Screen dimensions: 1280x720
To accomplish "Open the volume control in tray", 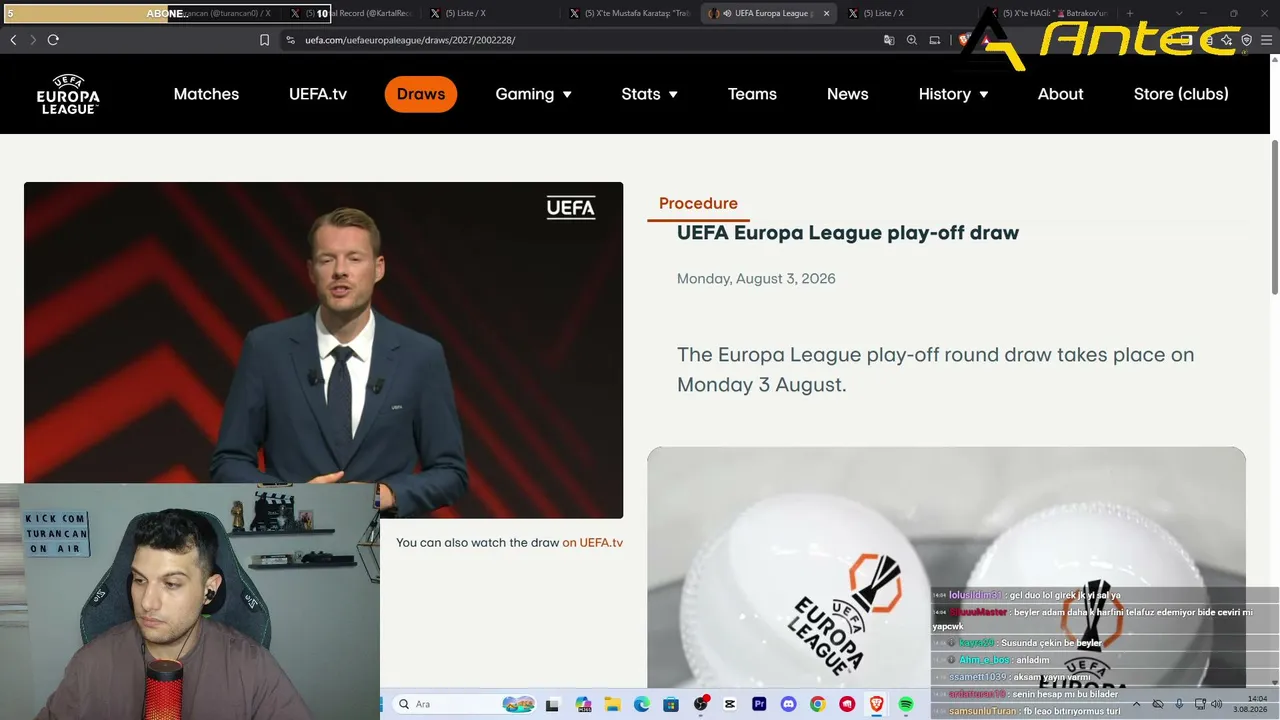I will [1216, 704].
